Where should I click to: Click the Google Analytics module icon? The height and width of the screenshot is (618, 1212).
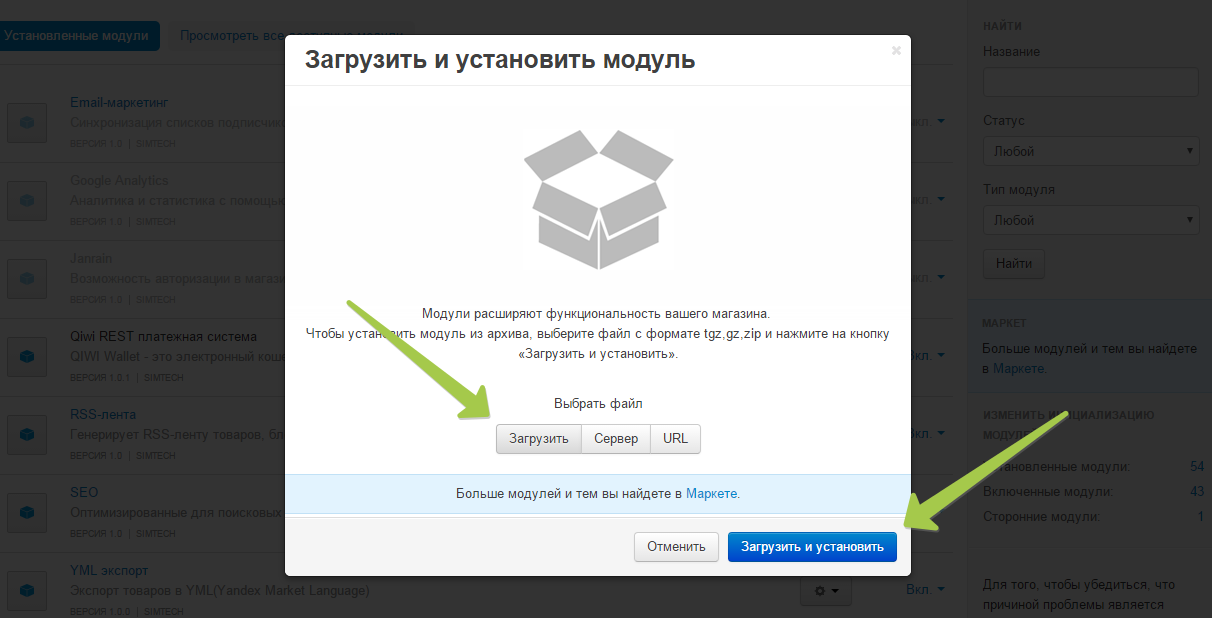point(27,200)
